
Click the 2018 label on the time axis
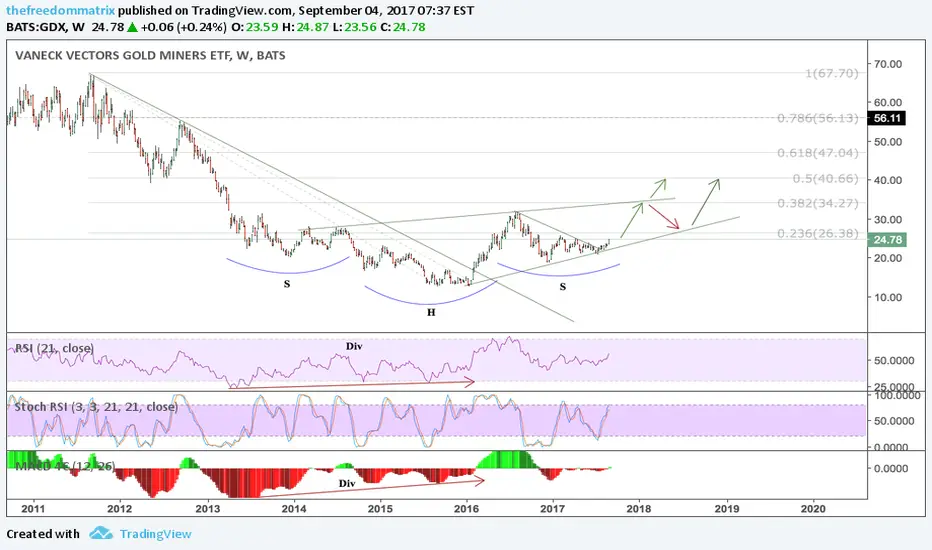pos(639,508)
